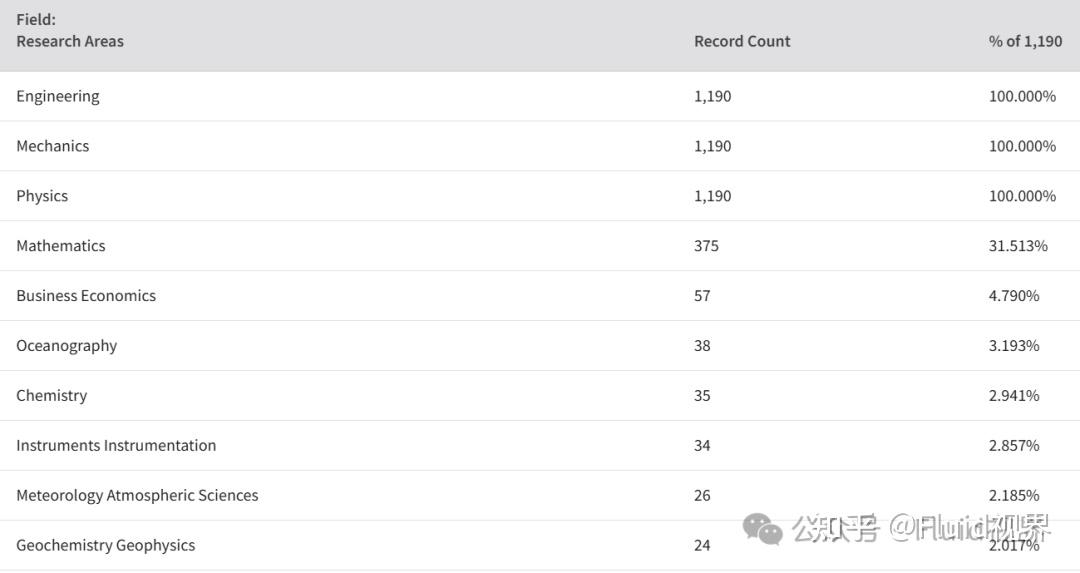
Task: Click the record count 26 cell
Action: pyautogui.click(x=702, y=496)
